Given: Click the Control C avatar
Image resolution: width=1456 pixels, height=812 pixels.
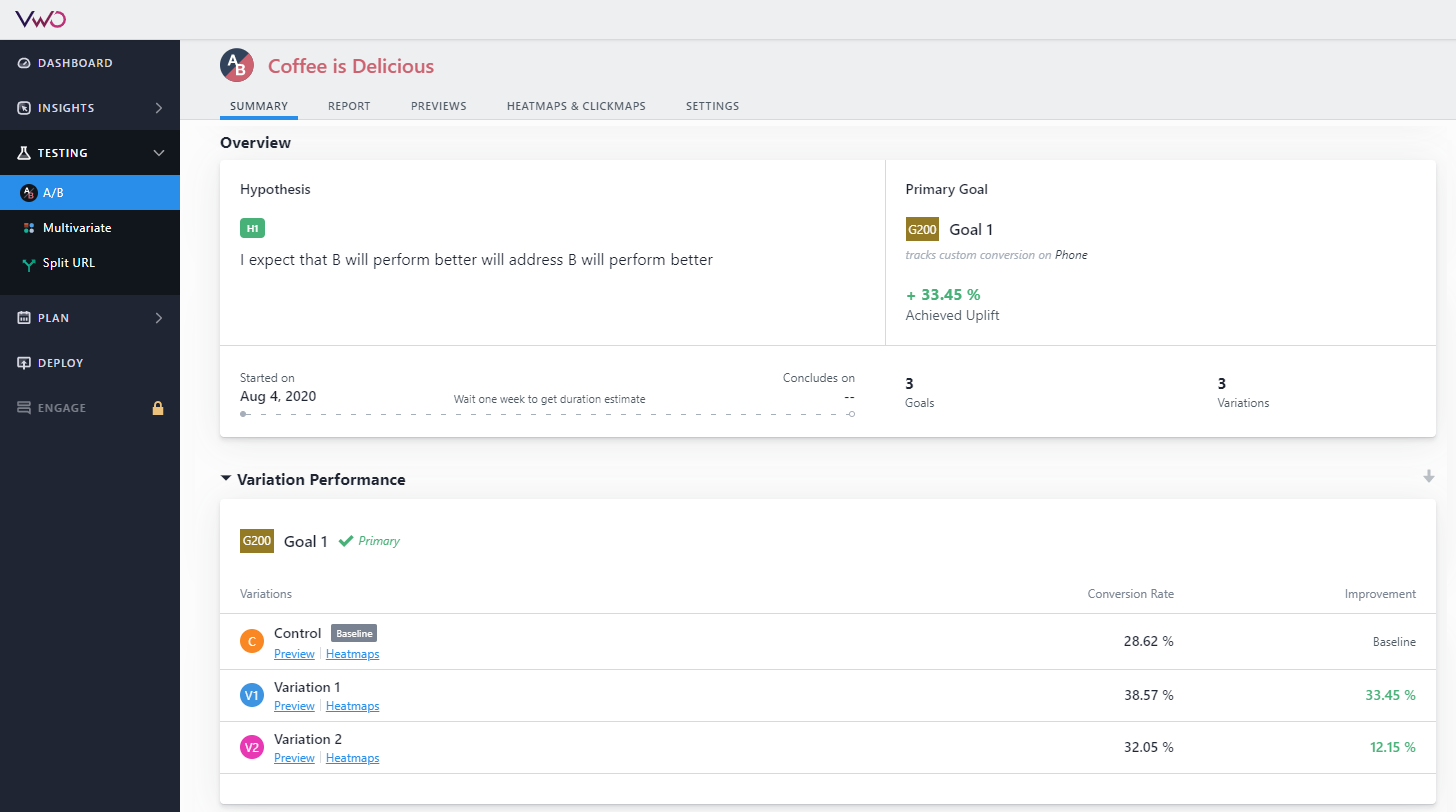Looking at the screenshot, I should [252, 641].
